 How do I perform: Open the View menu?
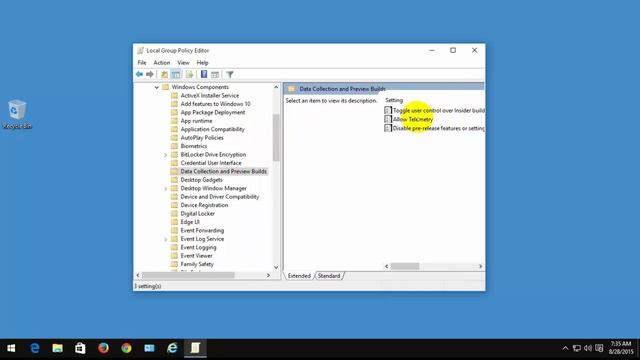point(183,62)
